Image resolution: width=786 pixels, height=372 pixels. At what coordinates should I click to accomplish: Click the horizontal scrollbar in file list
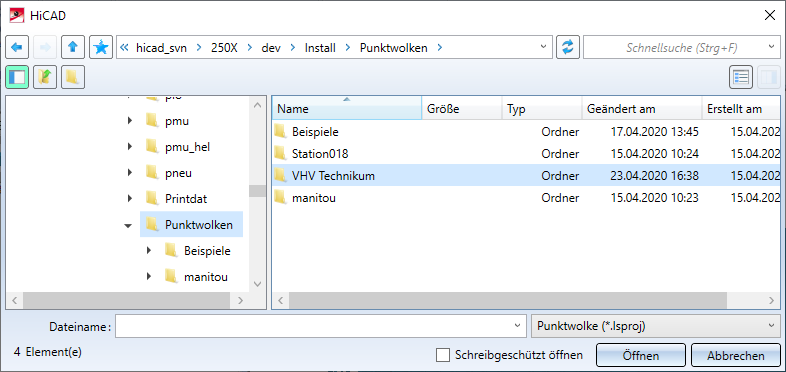click(508, 300)
